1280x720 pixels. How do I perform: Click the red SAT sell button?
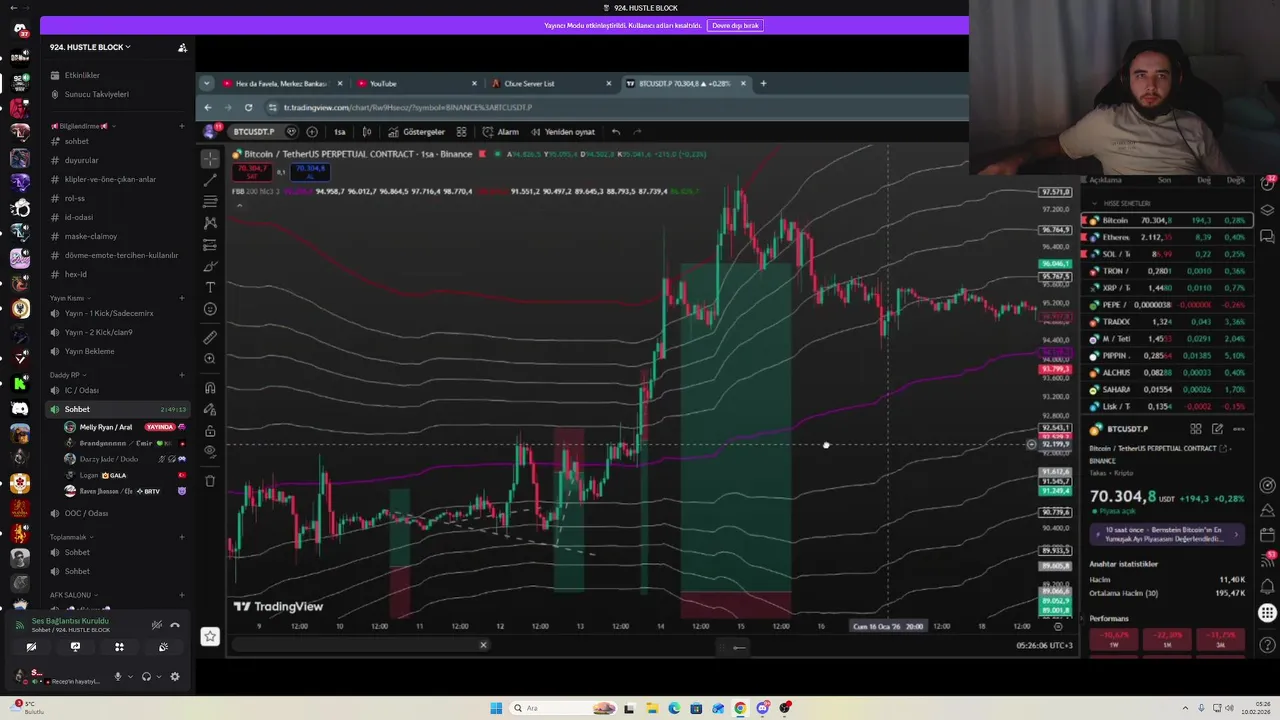click(252, 172)
